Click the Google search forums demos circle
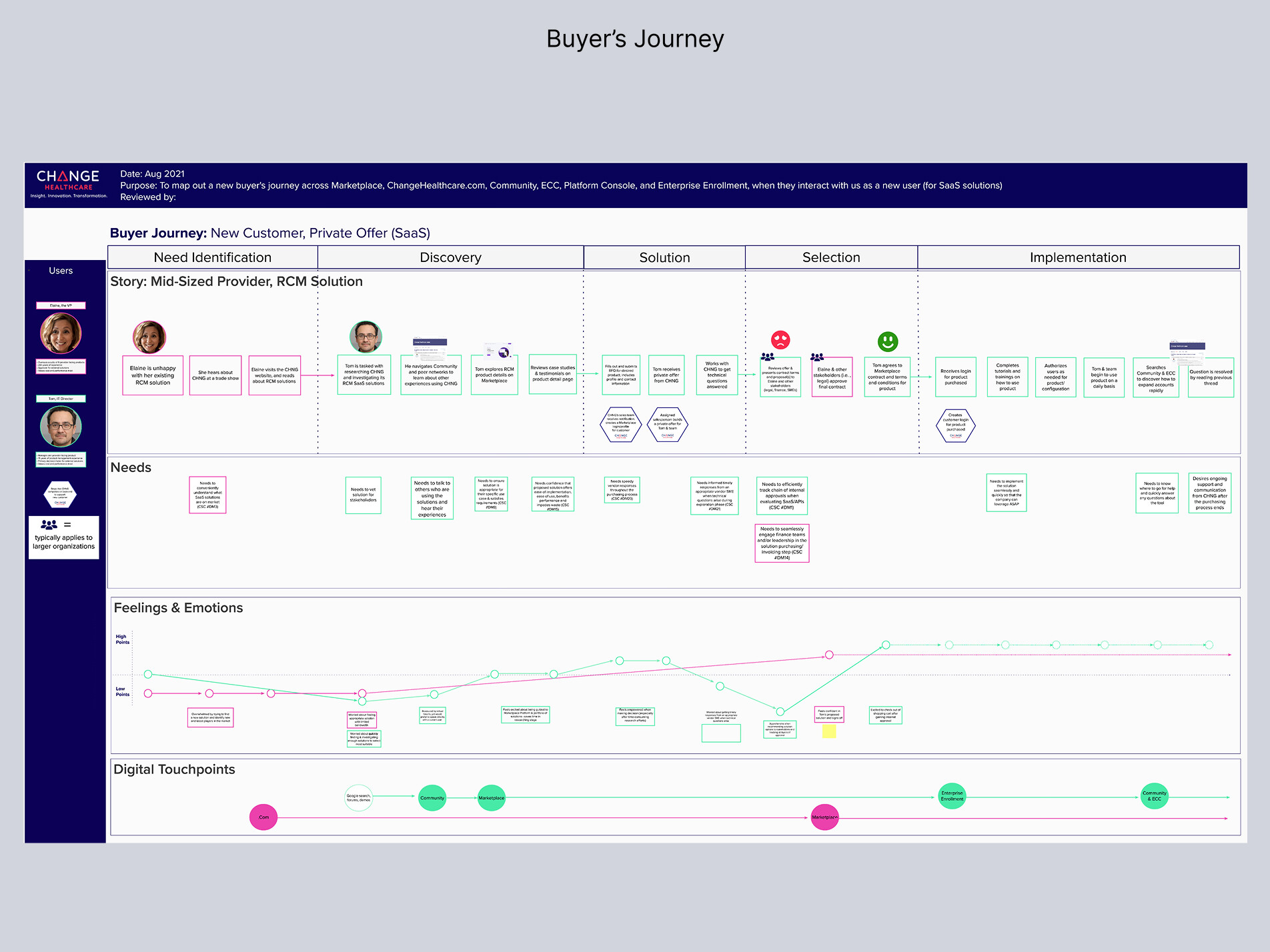Image resolution: width=1270 pixels, height=952 pixels. point(359,797)
